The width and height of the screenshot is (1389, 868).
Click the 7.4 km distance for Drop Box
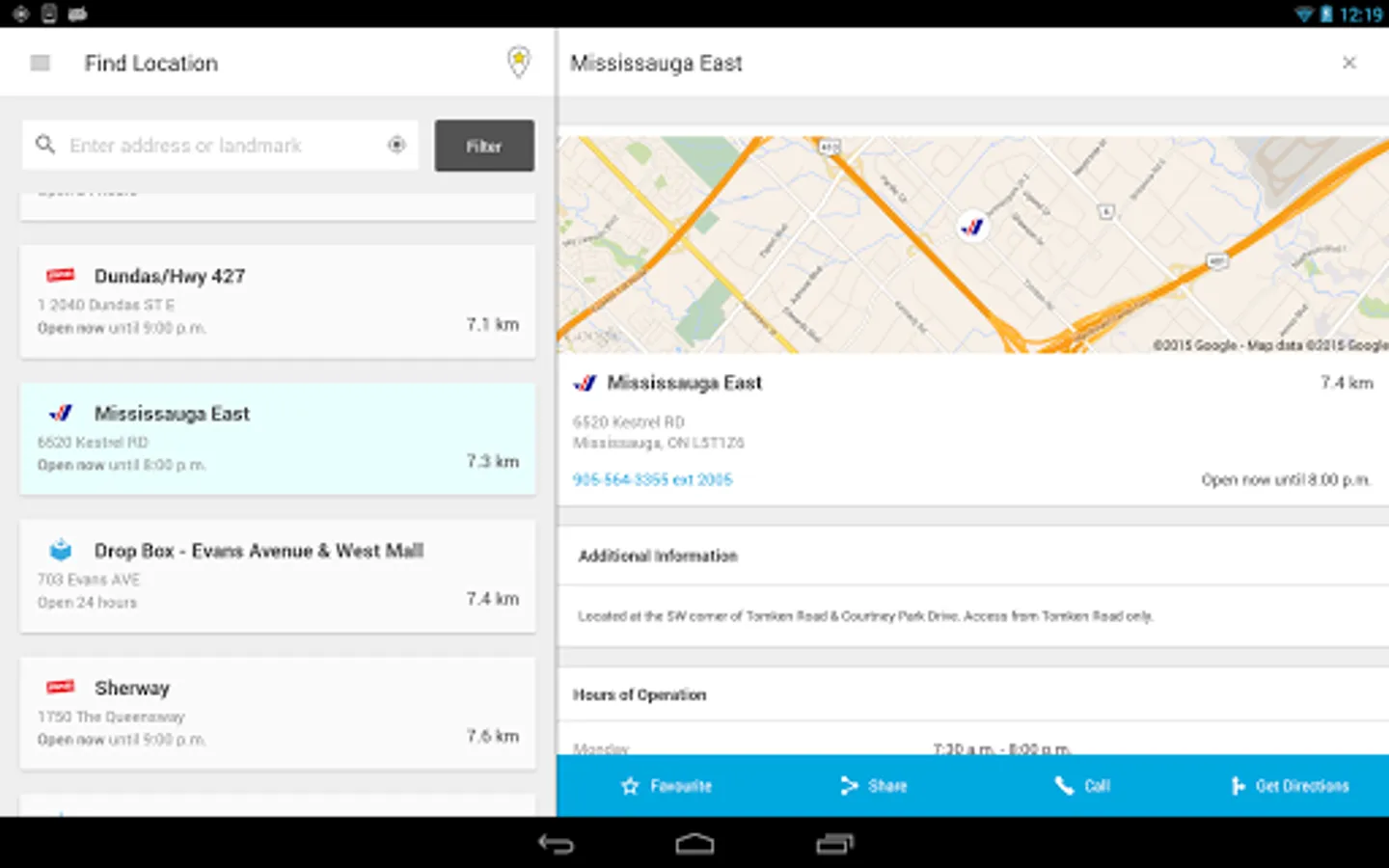coord(493,599)
